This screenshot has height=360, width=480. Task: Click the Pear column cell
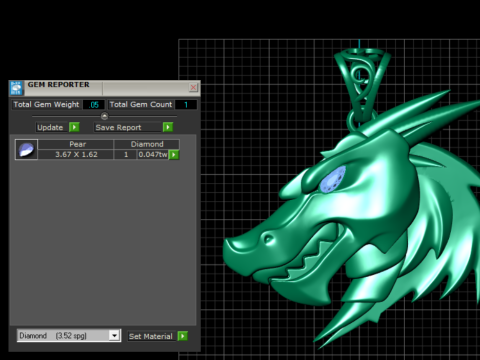[x=76, y=144]
